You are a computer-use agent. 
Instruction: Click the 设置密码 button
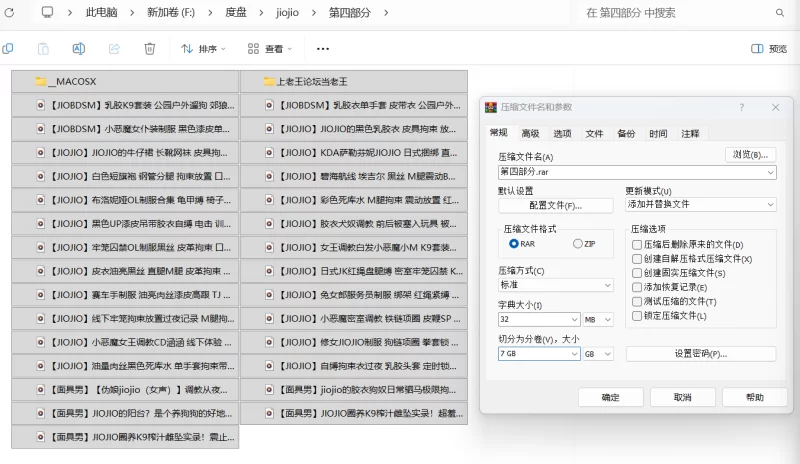point(700,353)
